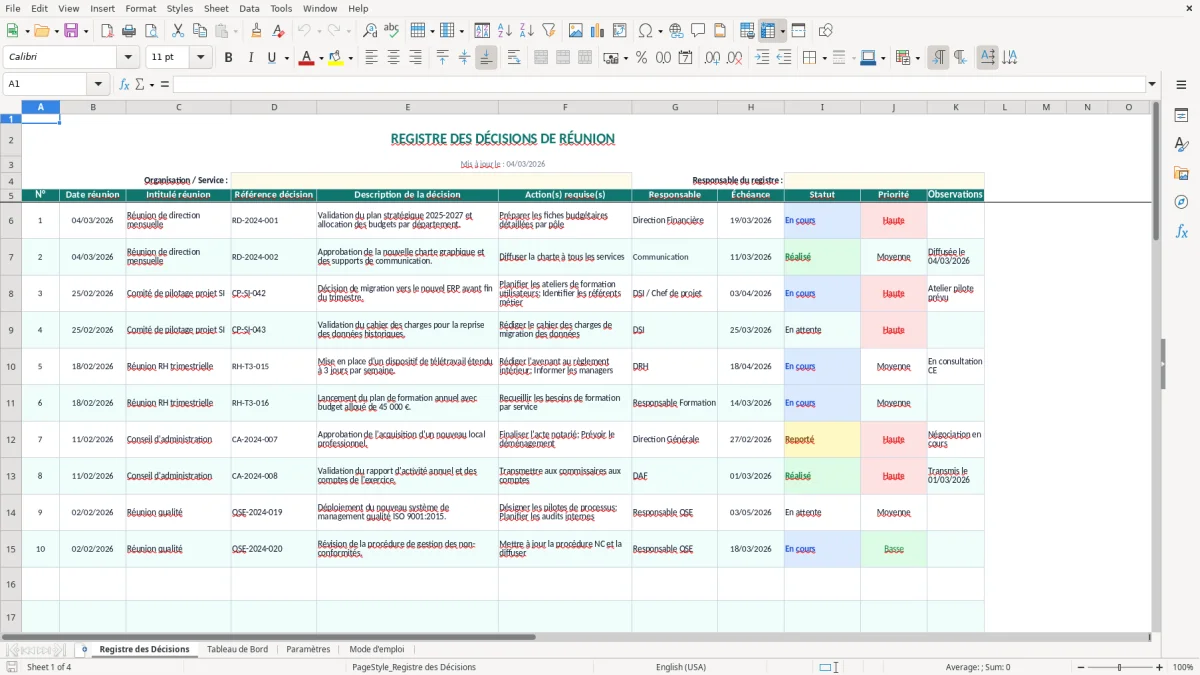Image resolution: width=1200 pixels, height=675 pixels.
Task: Open the Sheet menu
Action: tap(216, 8)
